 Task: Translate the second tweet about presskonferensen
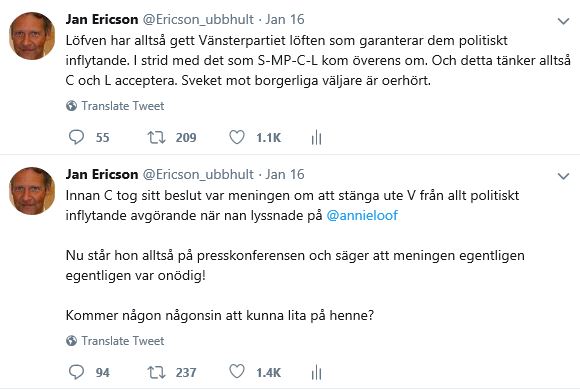(x=122, y=341)
